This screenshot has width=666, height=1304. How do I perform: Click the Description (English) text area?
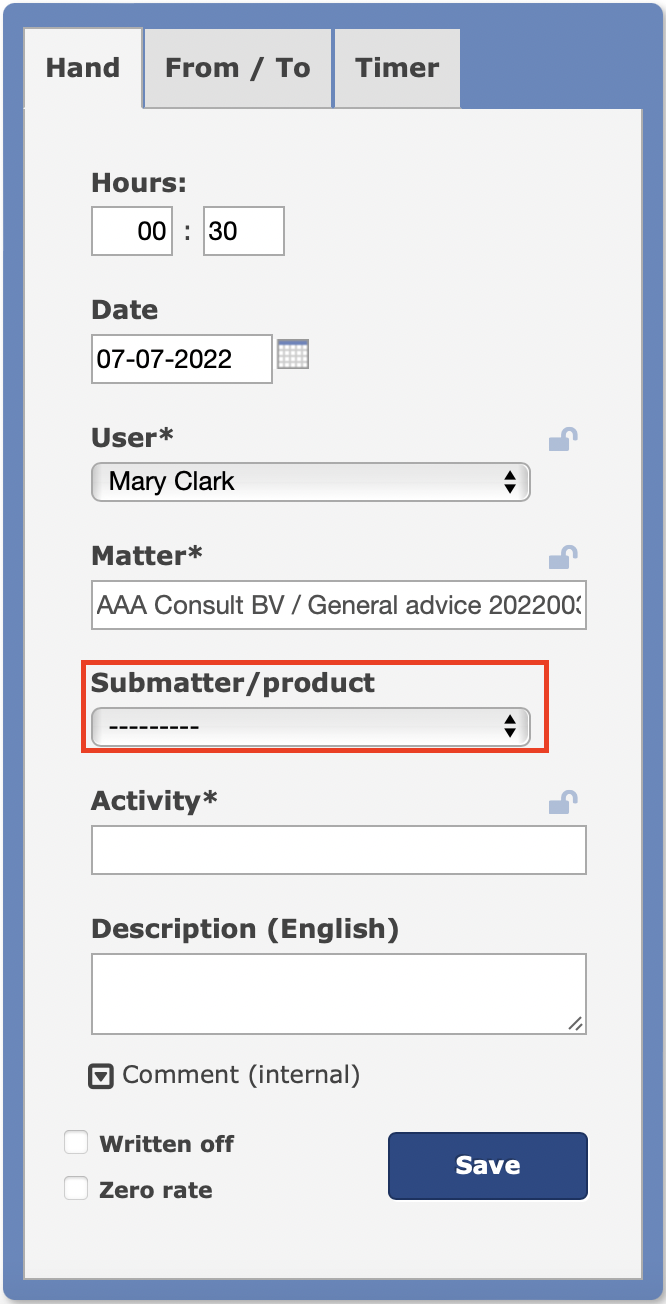click(x=339, y=993)
